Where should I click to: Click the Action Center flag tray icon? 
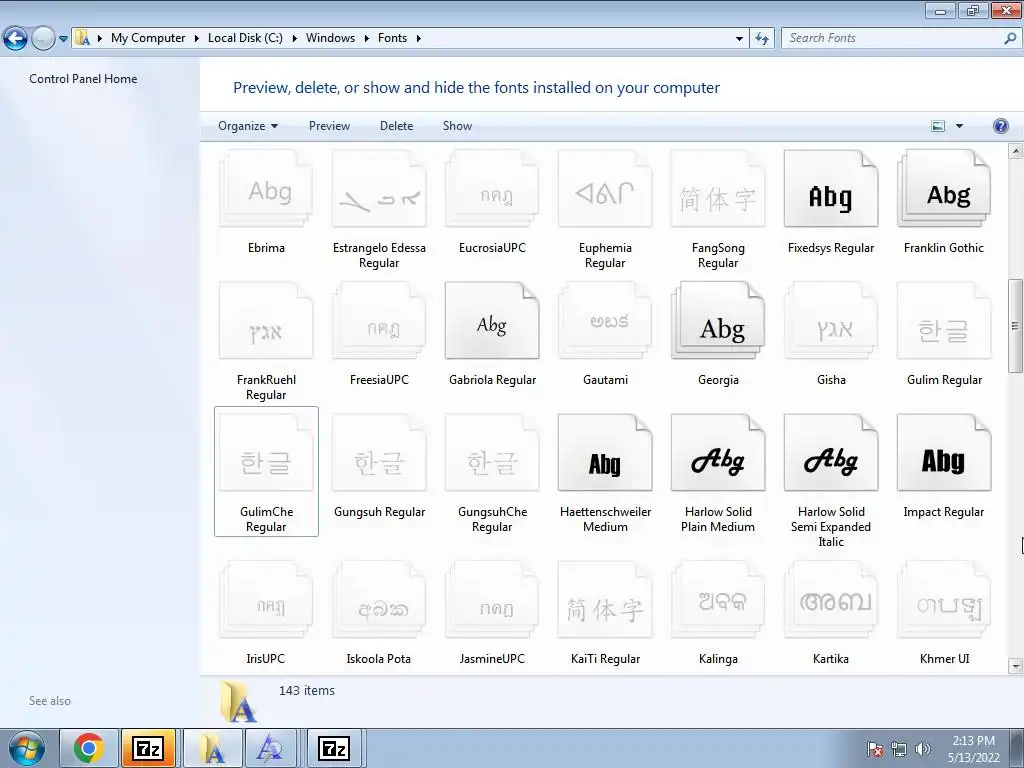coord(875,749)
